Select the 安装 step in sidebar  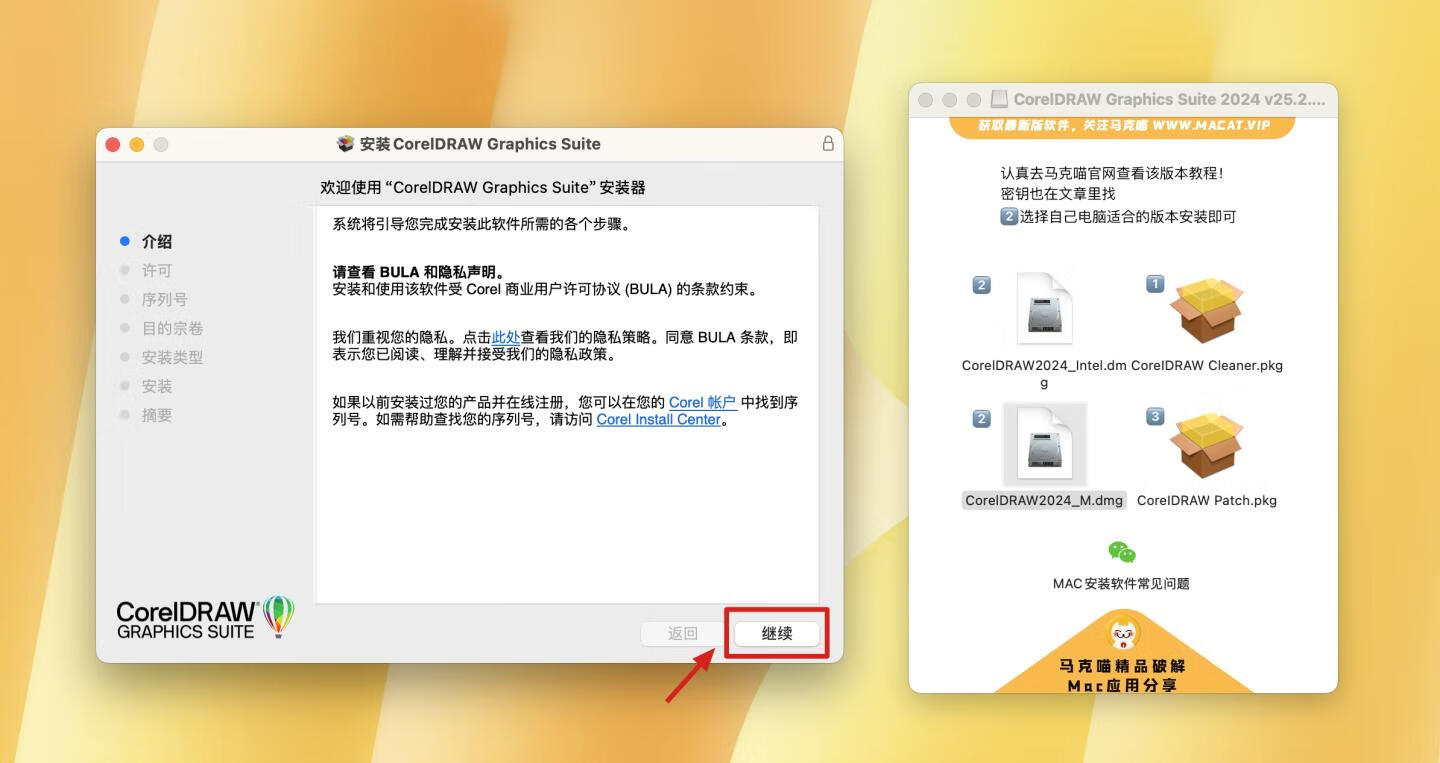pyautogui.click(x=157, y=386)
